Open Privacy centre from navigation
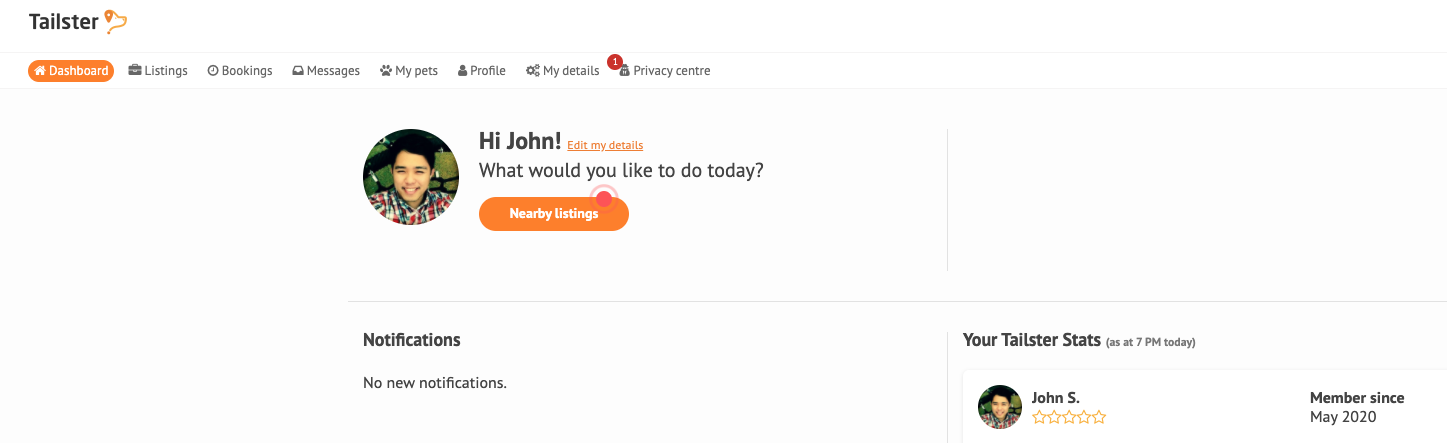Screen dimensions: 1447x443 pyautogui.click(x=665, y=71)
